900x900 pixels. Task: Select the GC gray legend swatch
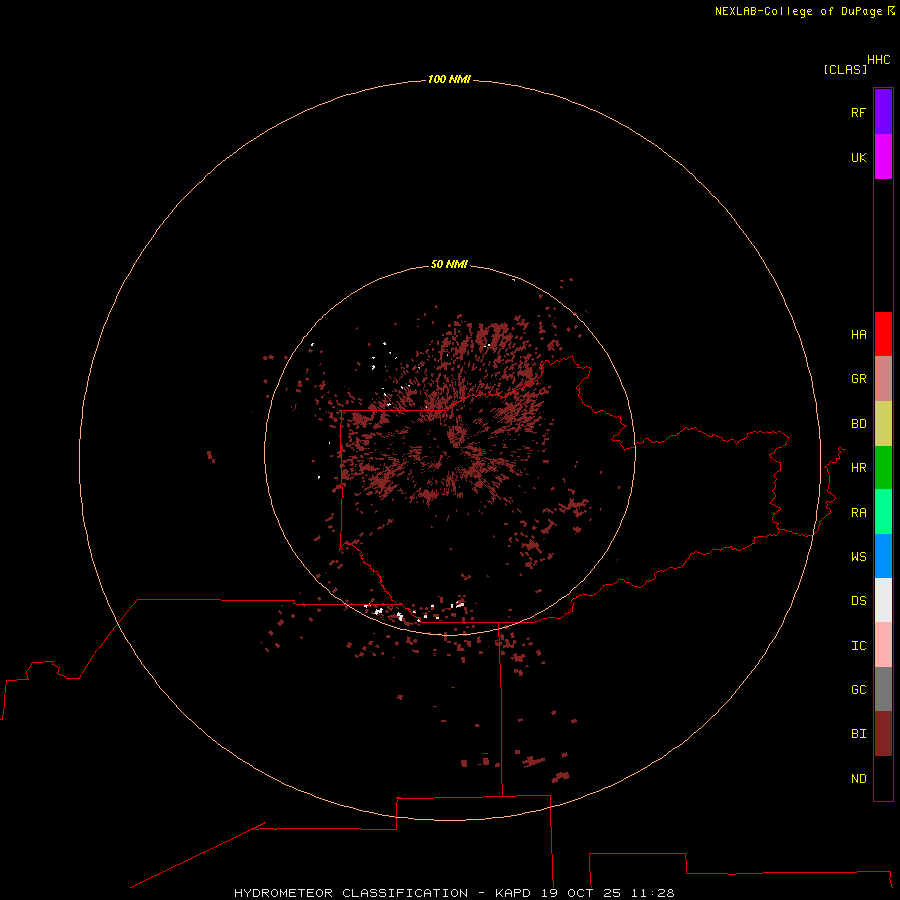[883, 689]
